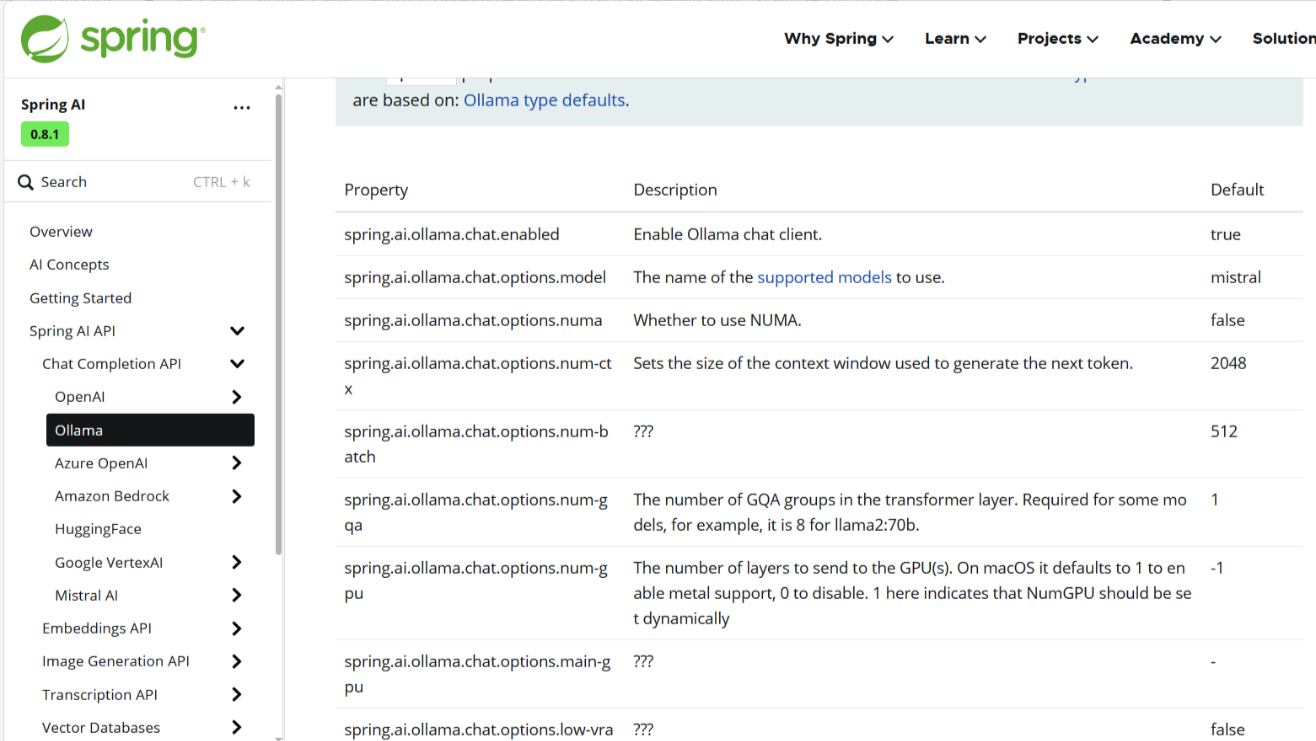Open the Getting Started page

click(x=80, y=298)
